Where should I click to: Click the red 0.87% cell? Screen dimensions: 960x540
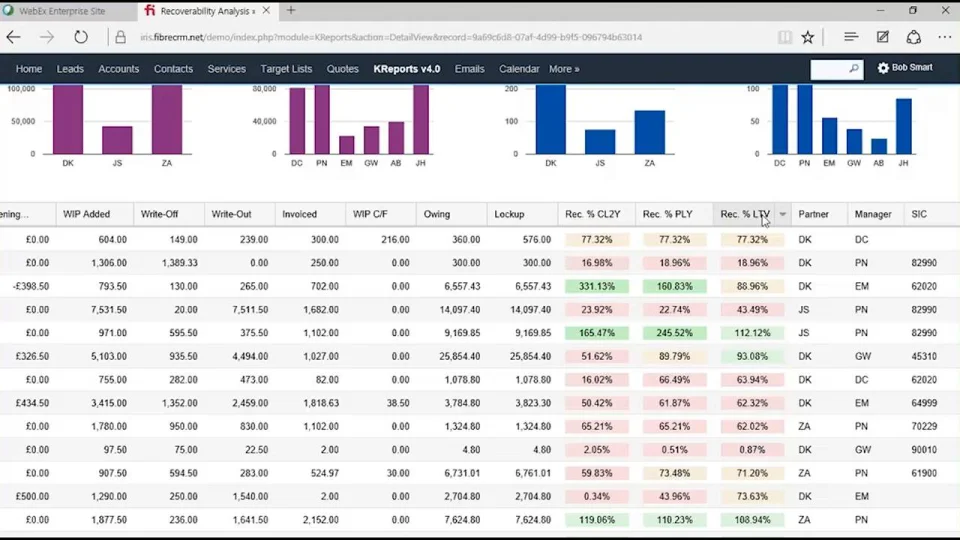[752, 450]
